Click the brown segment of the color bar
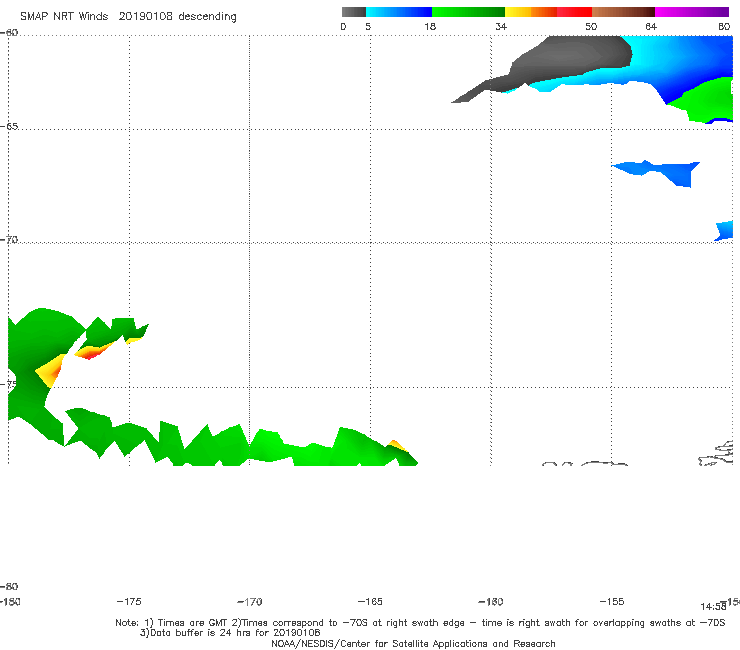This screenshot has width=740, height=650. (x=623, y=12)
